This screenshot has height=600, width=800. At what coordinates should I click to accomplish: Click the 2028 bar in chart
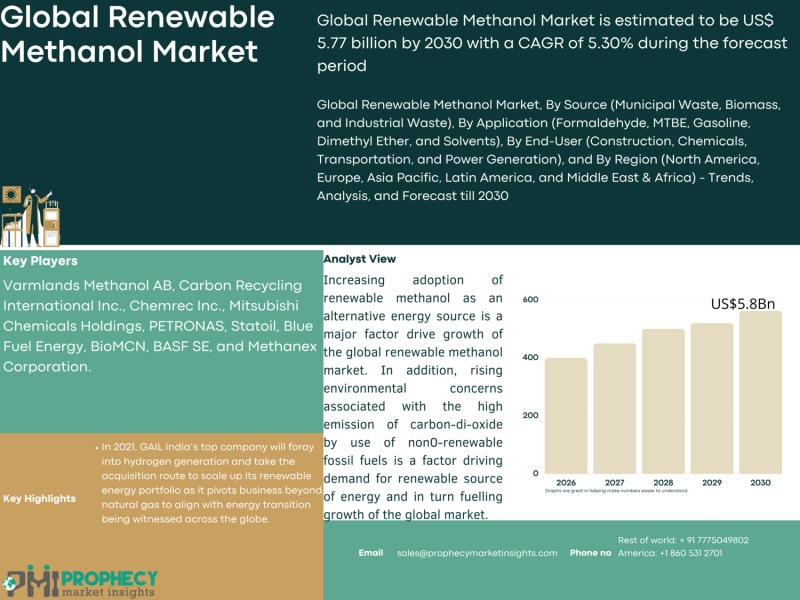point(663,402)
